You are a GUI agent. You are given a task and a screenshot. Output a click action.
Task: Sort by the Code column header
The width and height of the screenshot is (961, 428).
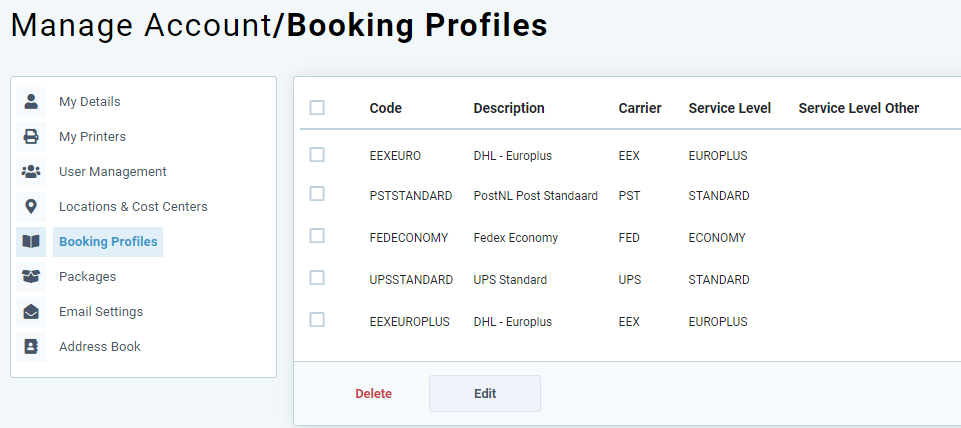pos(386,109)
